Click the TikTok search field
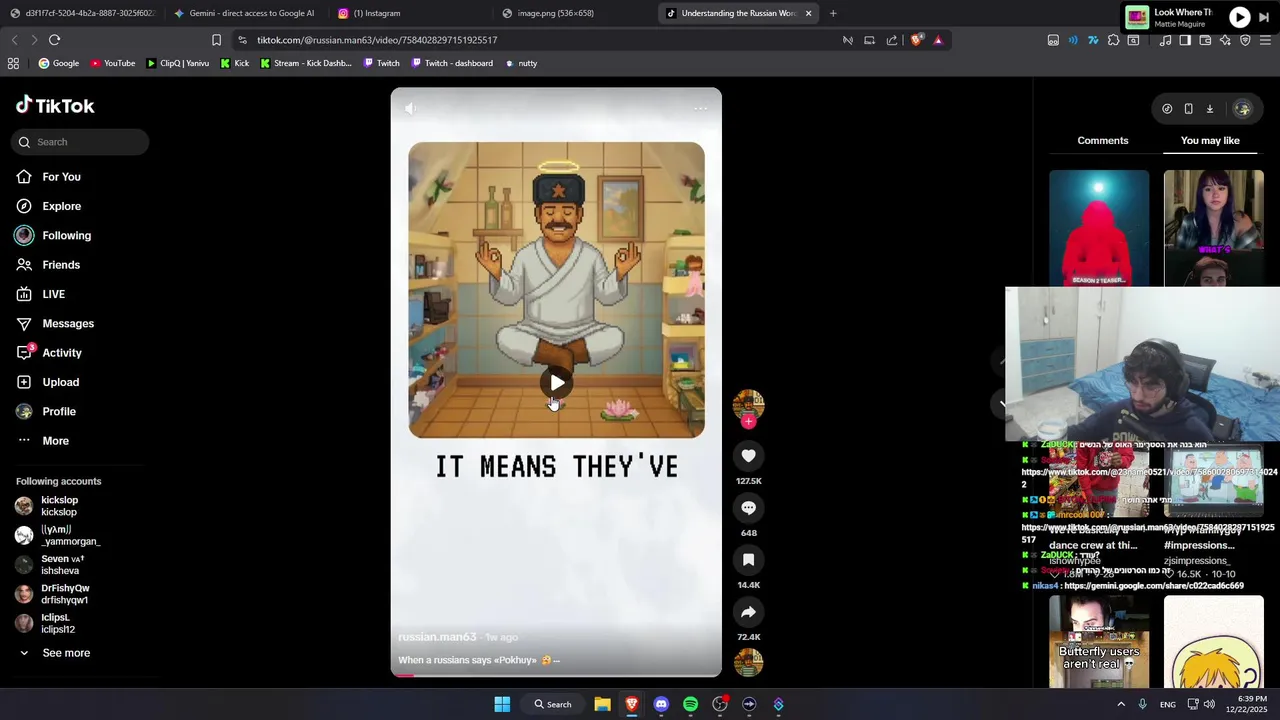 pyautogui.click(x=80, y=142)
